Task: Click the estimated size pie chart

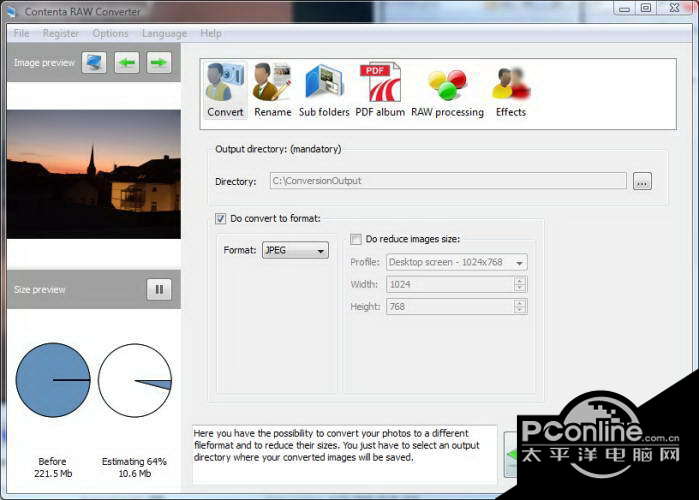Action: [135, 380]
